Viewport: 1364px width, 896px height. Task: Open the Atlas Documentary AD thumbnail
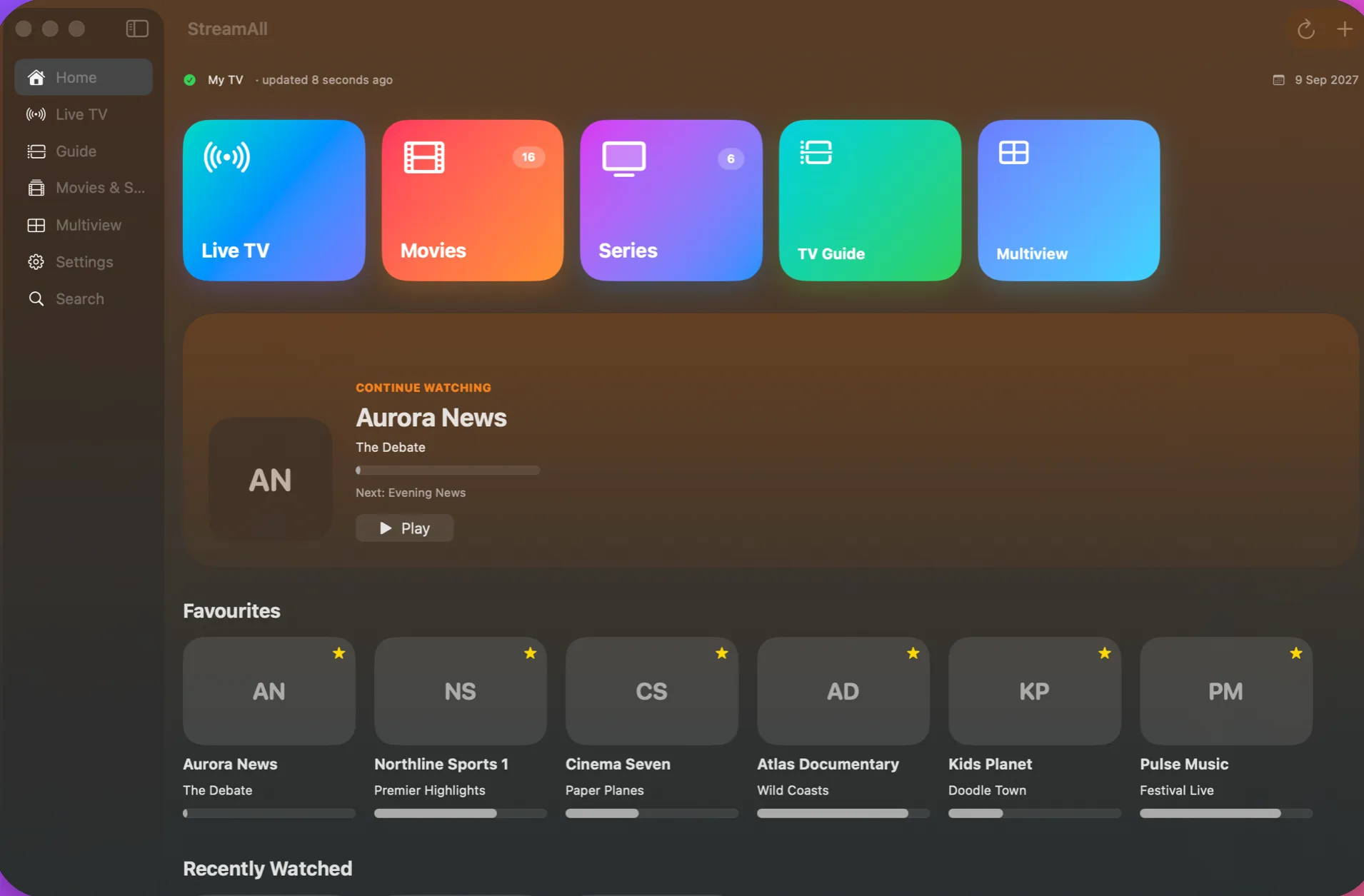843,691
